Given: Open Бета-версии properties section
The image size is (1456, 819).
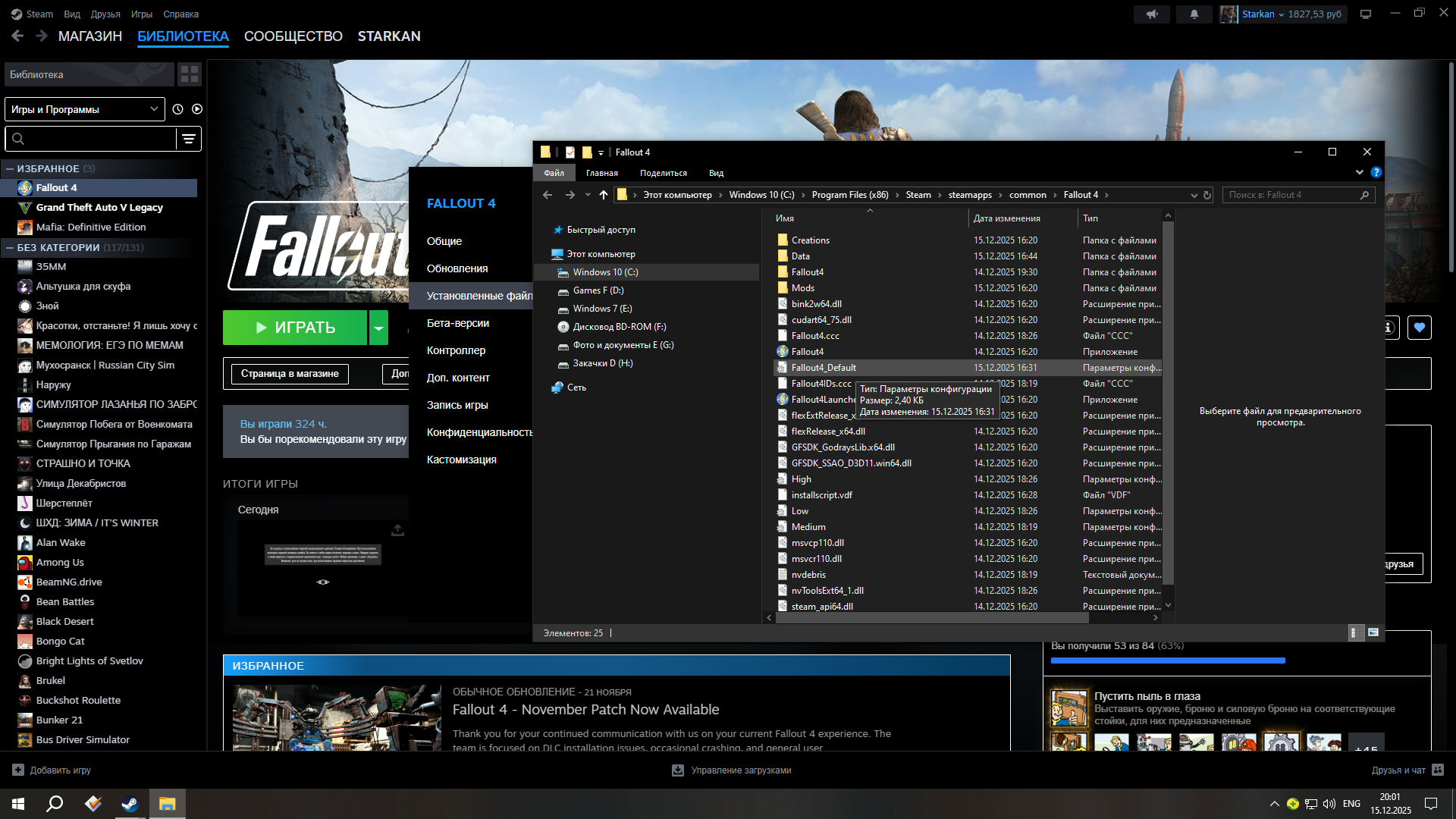Looking at the screenshot, I should click(458, 323).
